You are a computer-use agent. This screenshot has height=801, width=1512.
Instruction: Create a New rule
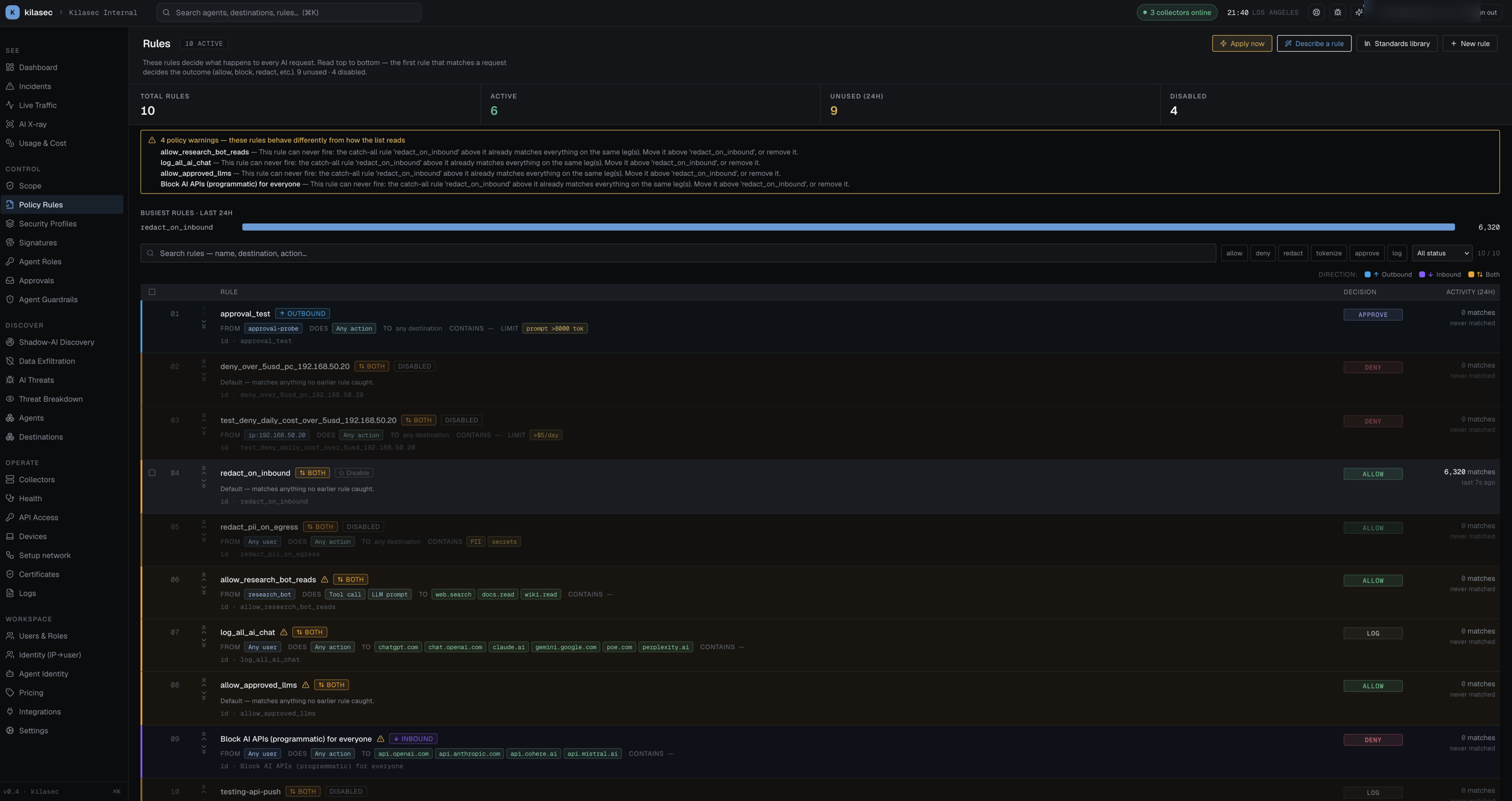[1470, 43]
